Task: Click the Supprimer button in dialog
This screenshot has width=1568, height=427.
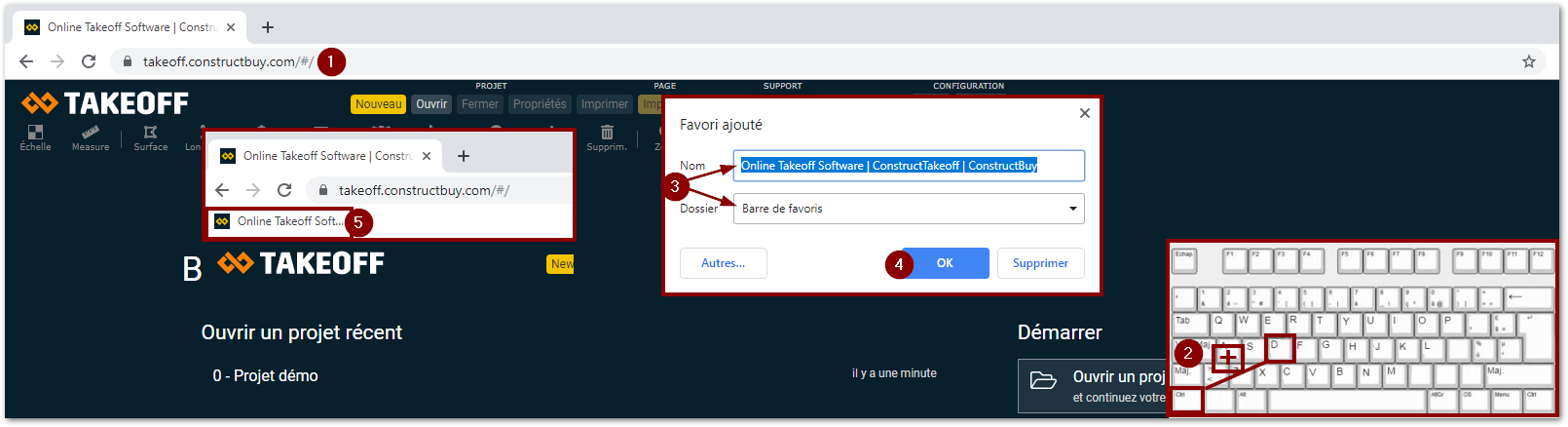Action: (x=1040, y=263)
